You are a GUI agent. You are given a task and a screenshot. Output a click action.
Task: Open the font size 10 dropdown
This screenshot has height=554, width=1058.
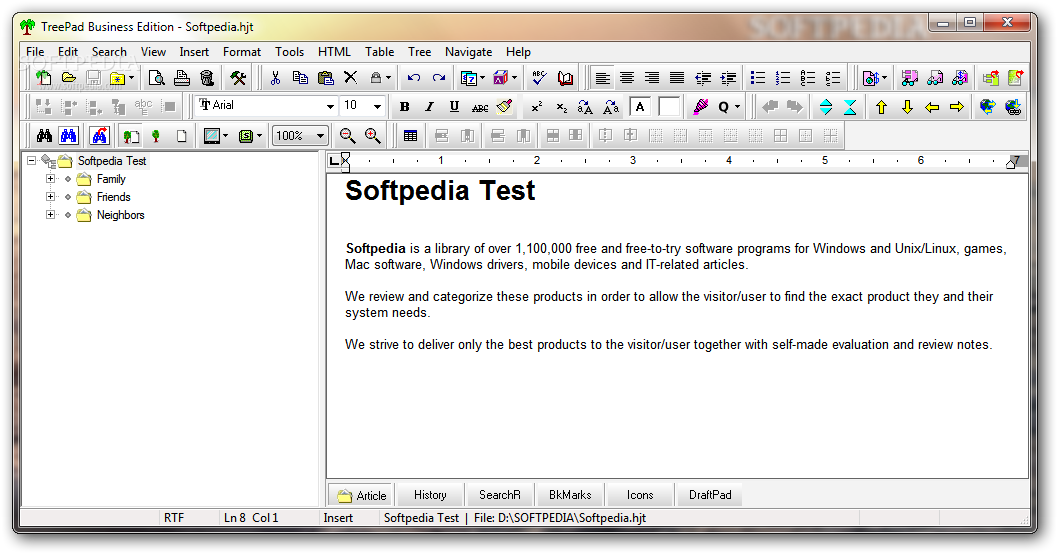(x=377, y=106)
